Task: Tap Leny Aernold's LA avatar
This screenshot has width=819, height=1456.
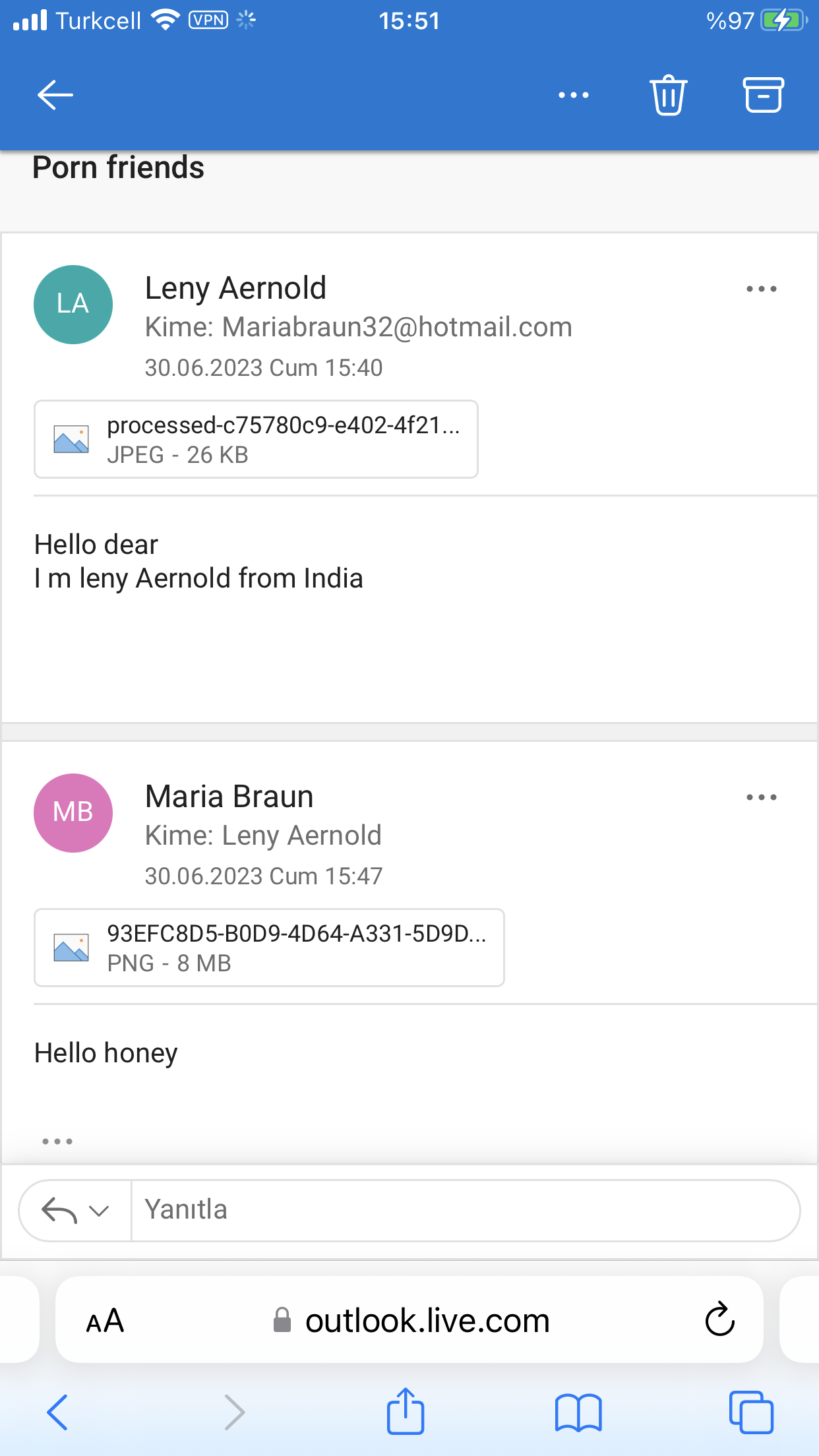Action: tap(73, 305)
